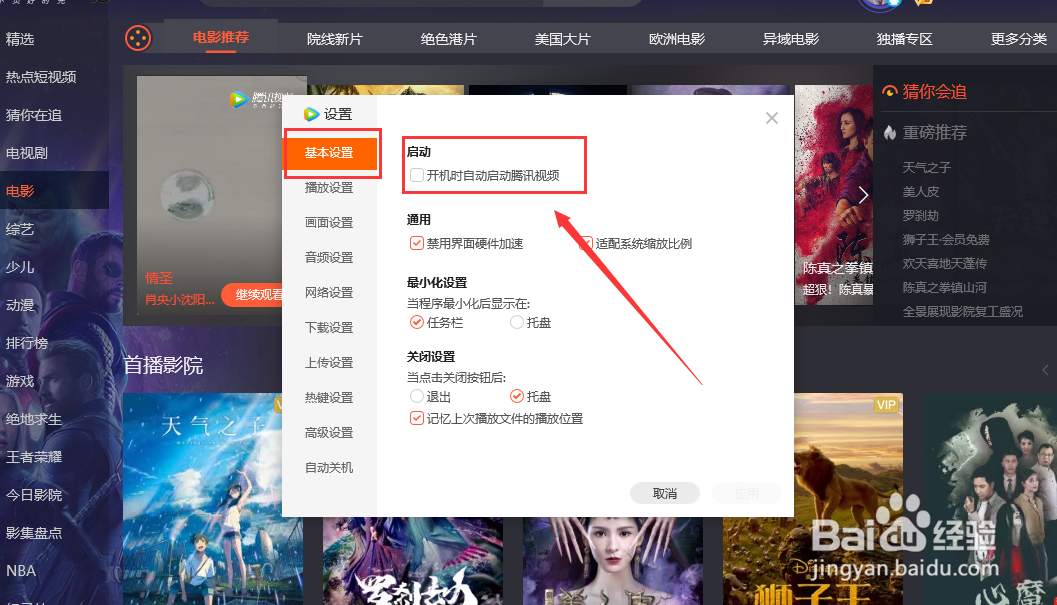Screen dimensions: 1057x605
Task: Open 狮子王·会员免费 recommendation link
Action: tap(946, 239)
